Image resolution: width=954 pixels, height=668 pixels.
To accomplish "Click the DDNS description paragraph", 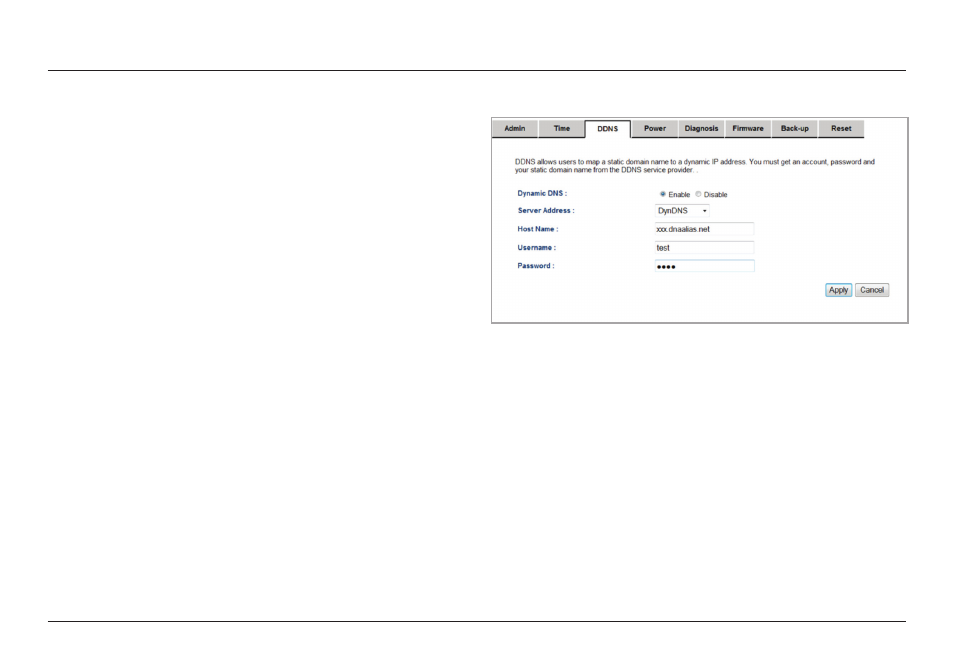I will coord(695,166).
